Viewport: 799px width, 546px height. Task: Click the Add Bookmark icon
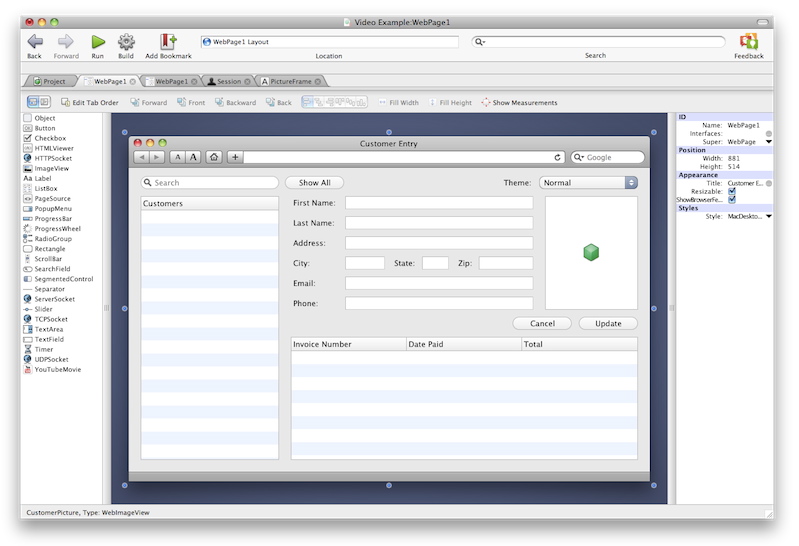168,42
